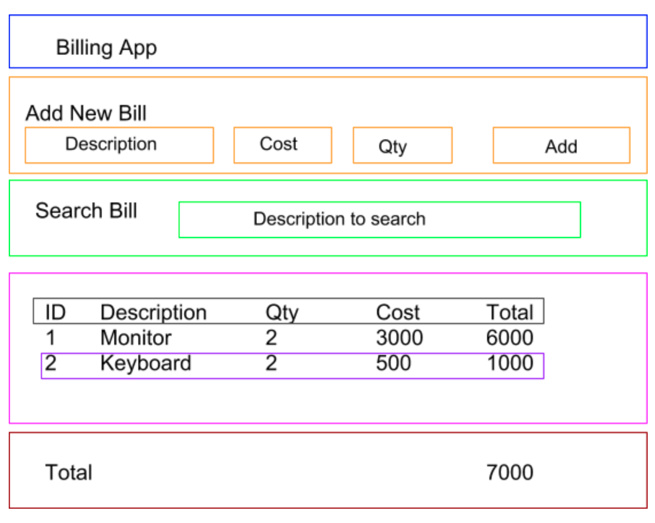Click the Add button

pos(561,146)
